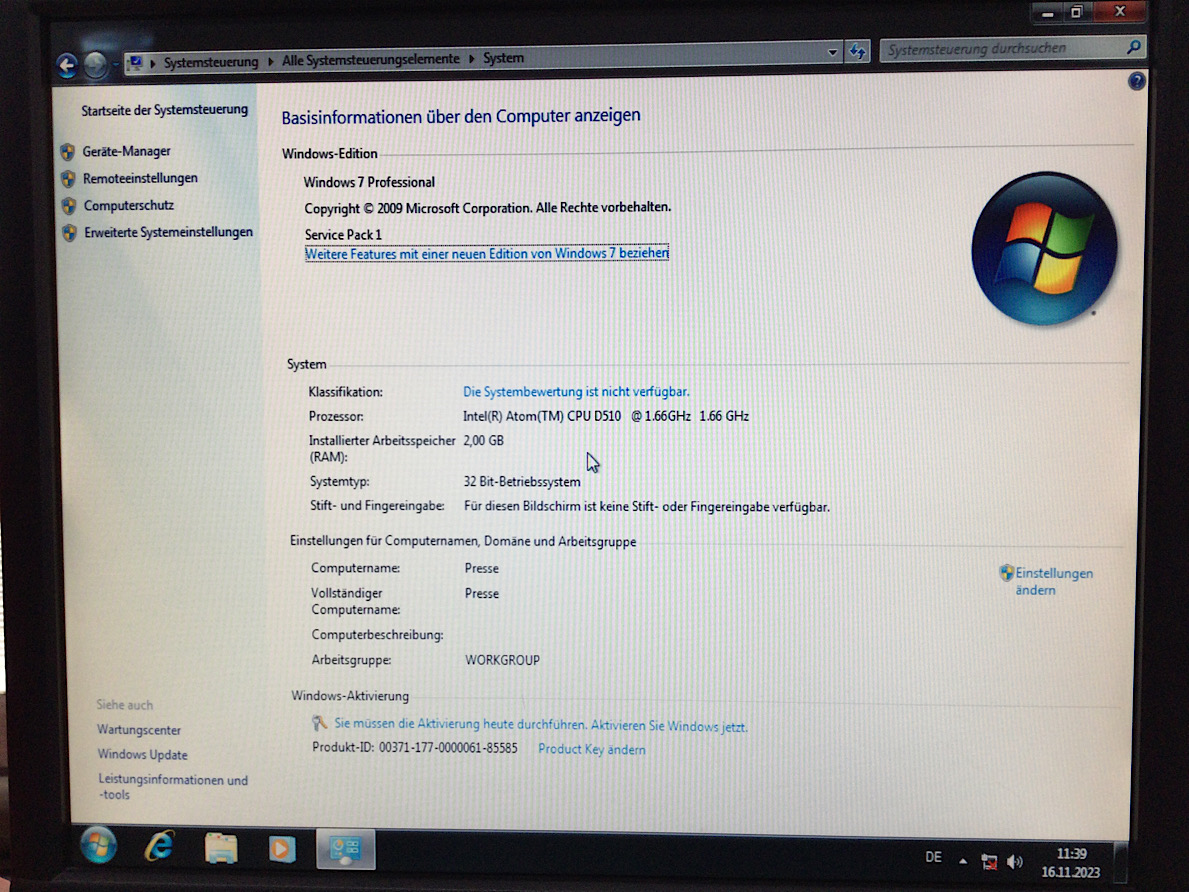The image size is (1189, 892).
Task: Open Remoteeinstellungen in left panel
Action: (140, 178)
